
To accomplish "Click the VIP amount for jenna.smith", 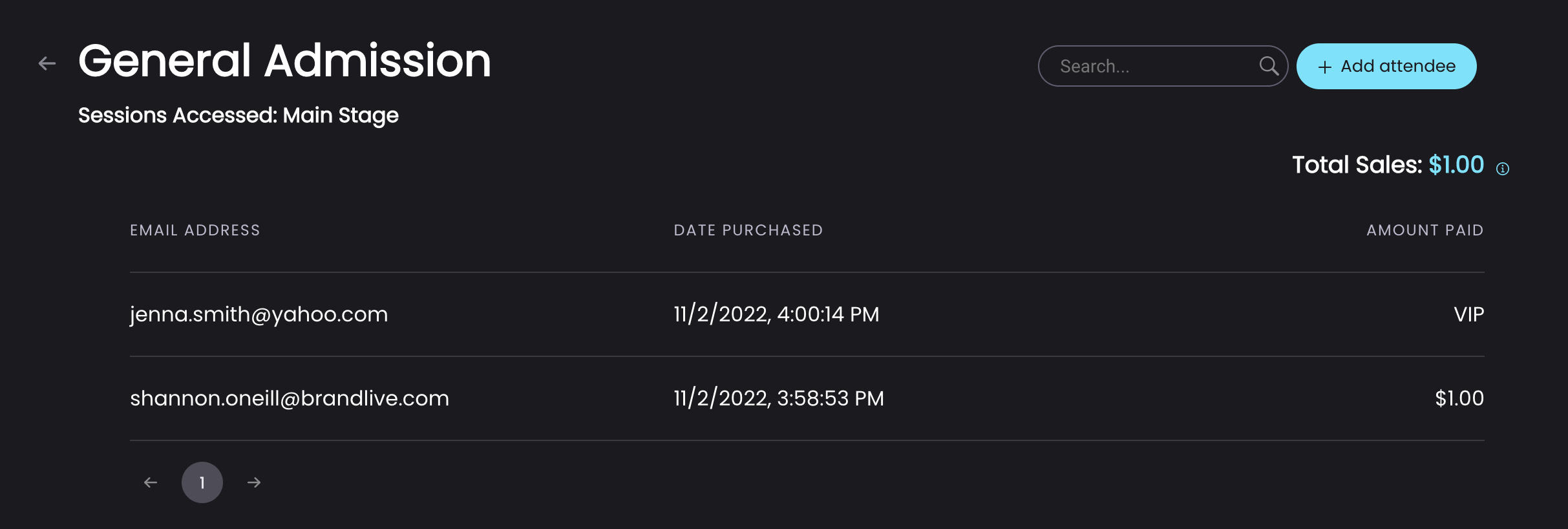I will [x=1469, y=314].
